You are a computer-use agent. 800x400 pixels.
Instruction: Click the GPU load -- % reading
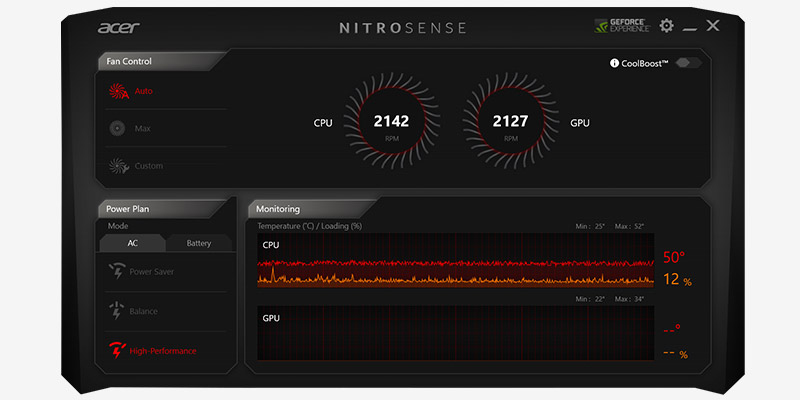[x=676, y=353]
